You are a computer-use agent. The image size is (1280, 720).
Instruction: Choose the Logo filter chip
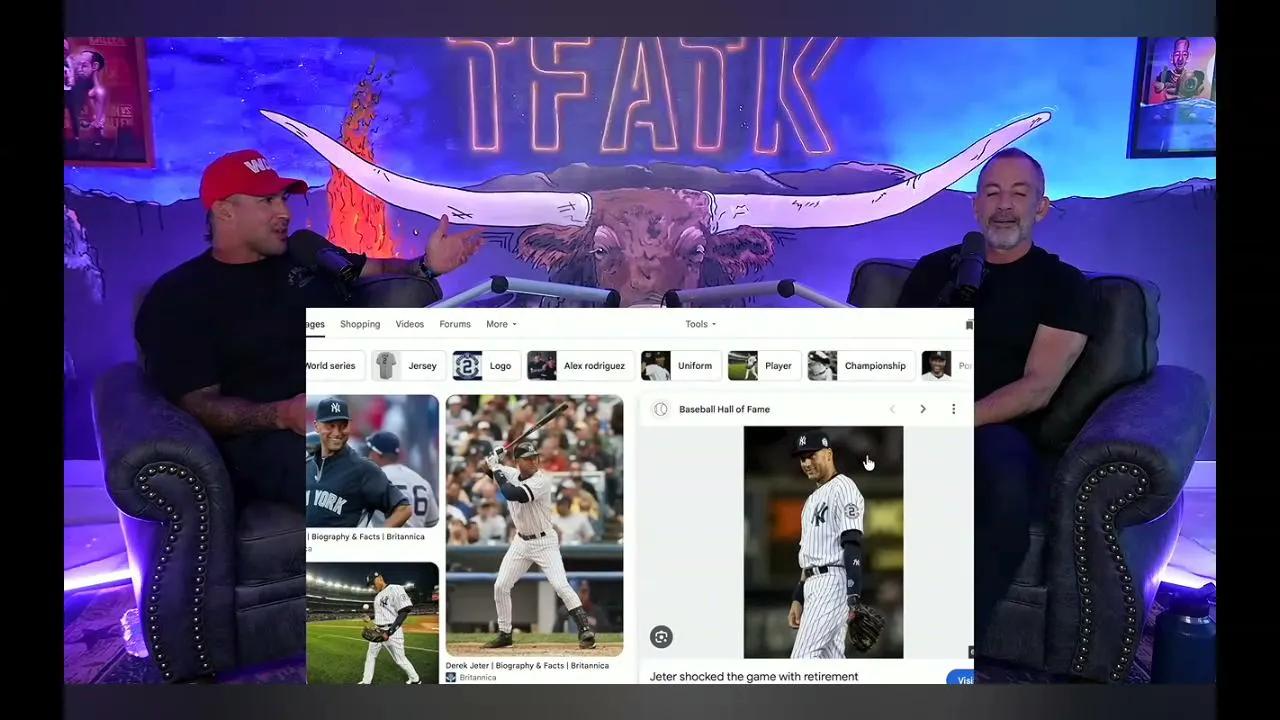pos(485,366)
